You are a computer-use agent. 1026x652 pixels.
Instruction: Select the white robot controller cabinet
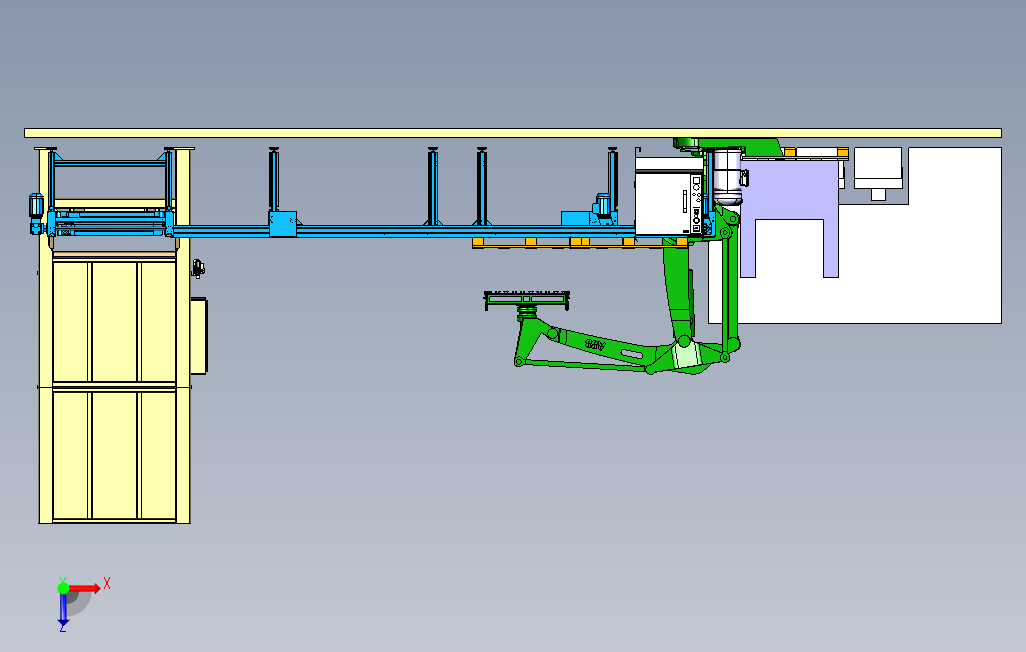click(x=667, y=196)
